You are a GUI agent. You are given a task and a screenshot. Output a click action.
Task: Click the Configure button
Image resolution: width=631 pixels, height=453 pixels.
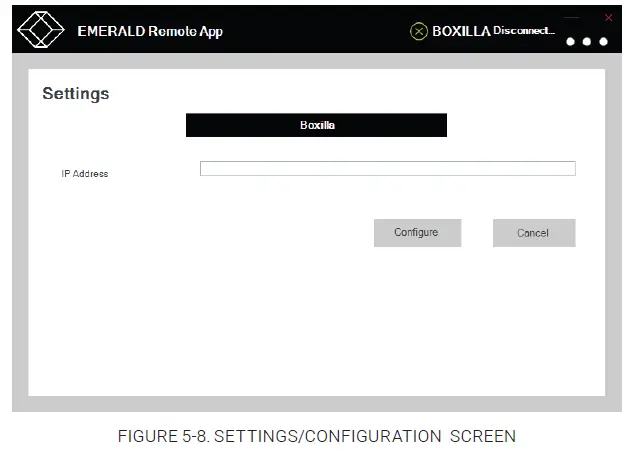(x=417, y=233)
